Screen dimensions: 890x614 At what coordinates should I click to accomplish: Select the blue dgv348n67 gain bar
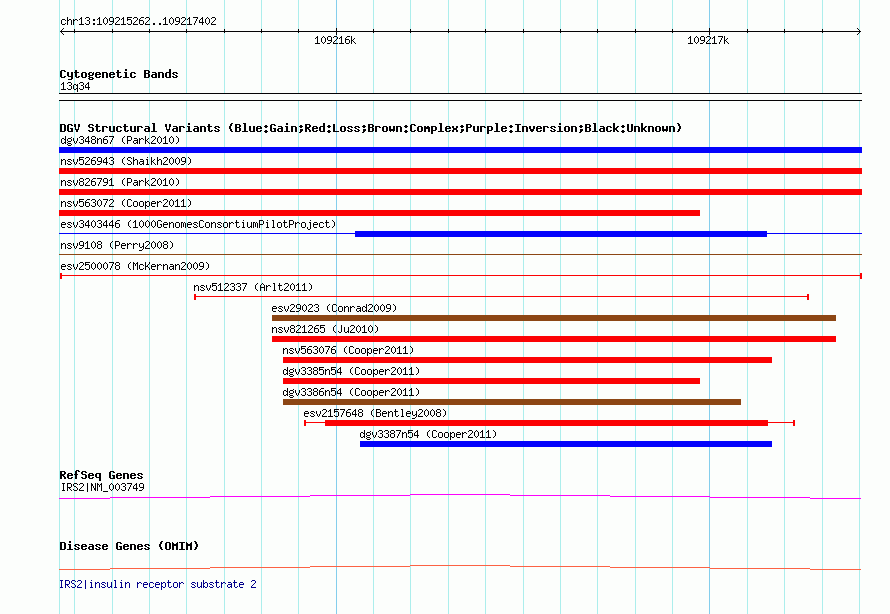(x=460, y=150)
